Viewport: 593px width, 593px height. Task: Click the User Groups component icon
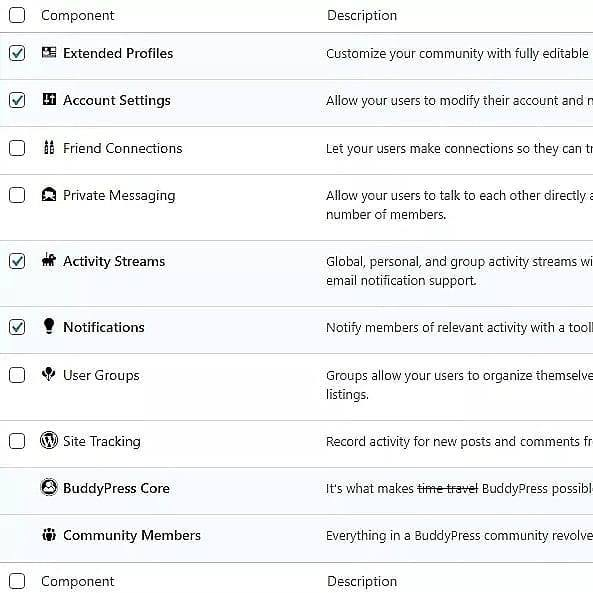(49, 374)
